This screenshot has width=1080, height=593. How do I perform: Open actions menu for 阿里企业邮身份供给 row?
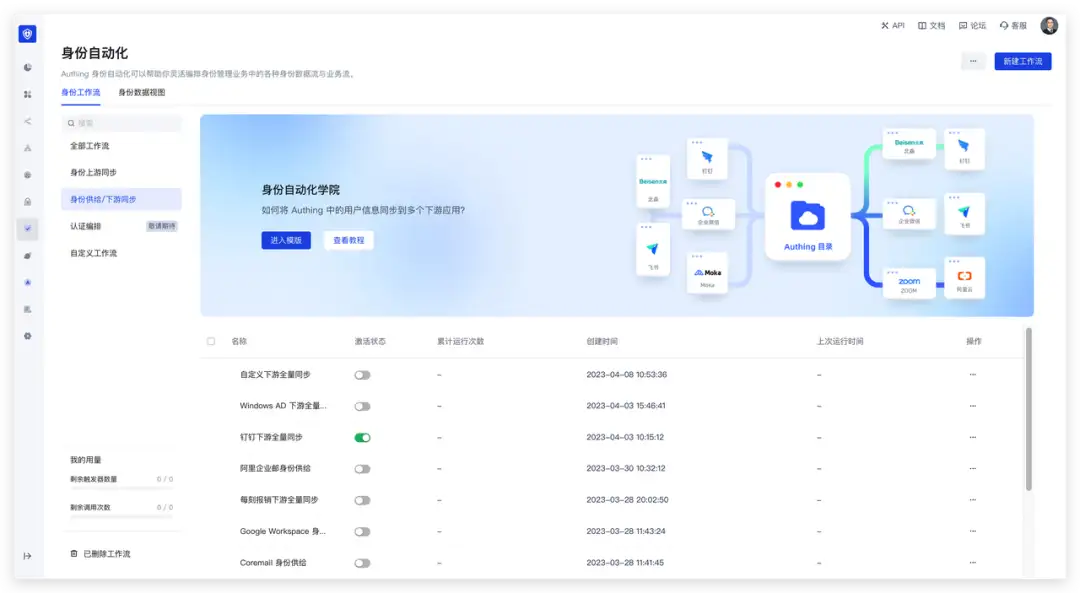coord(973,468)
